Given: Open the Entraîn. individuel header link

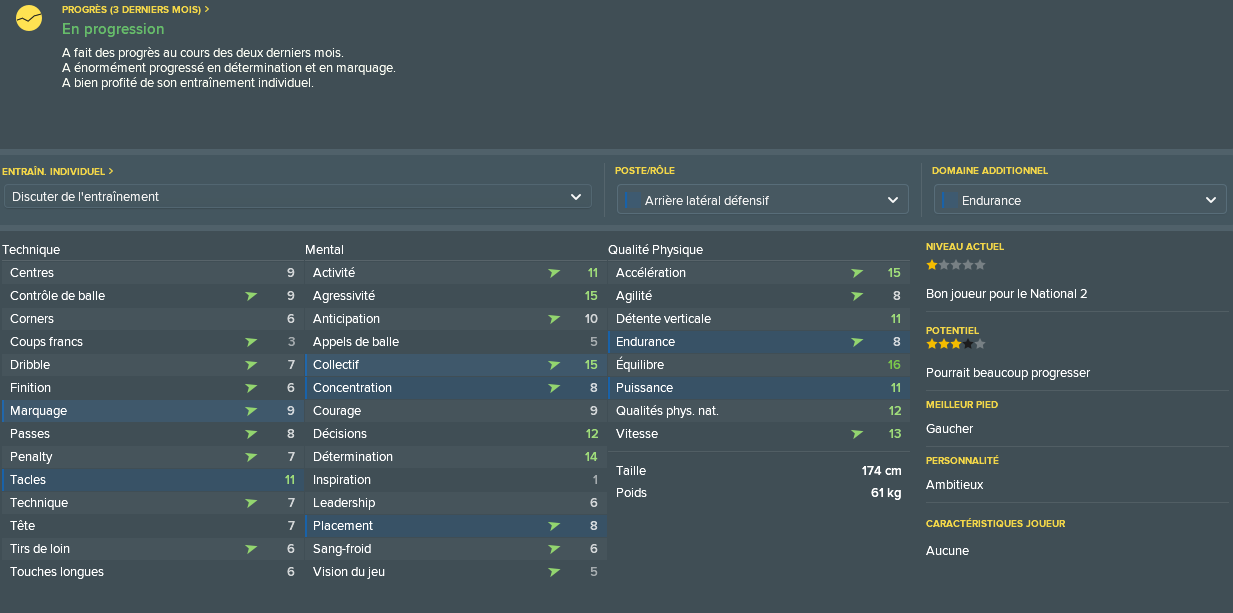Looking at the screenshot, I should (58, 172).
